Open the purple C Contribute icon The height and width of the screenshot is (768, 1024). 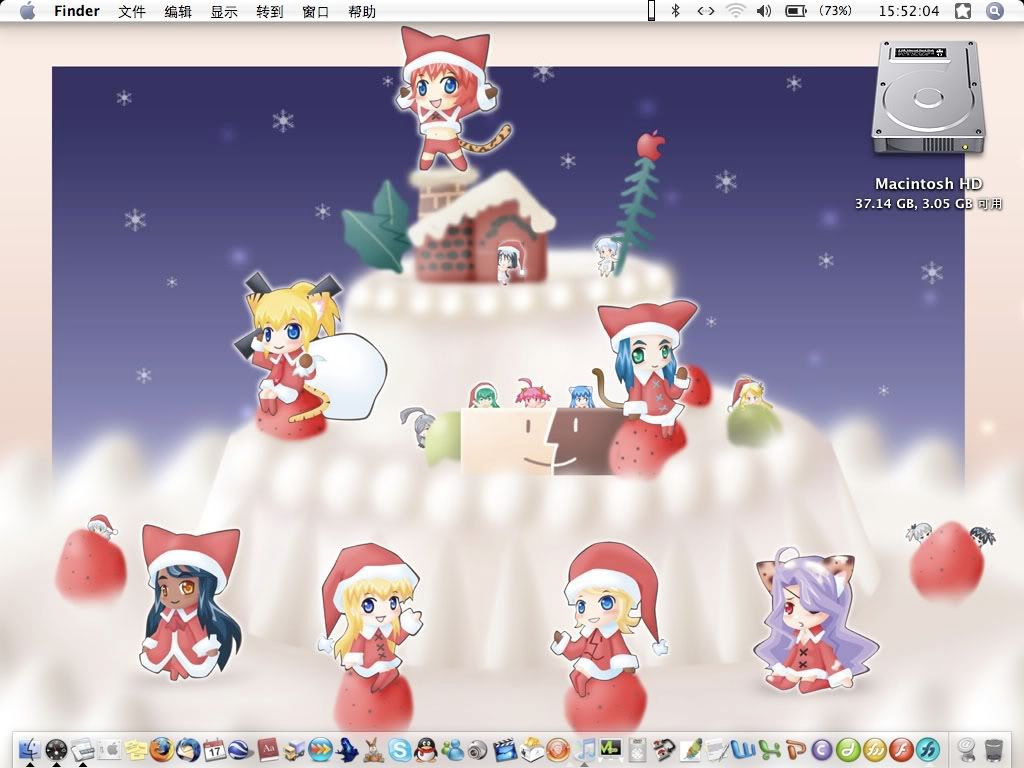[822, 750]
